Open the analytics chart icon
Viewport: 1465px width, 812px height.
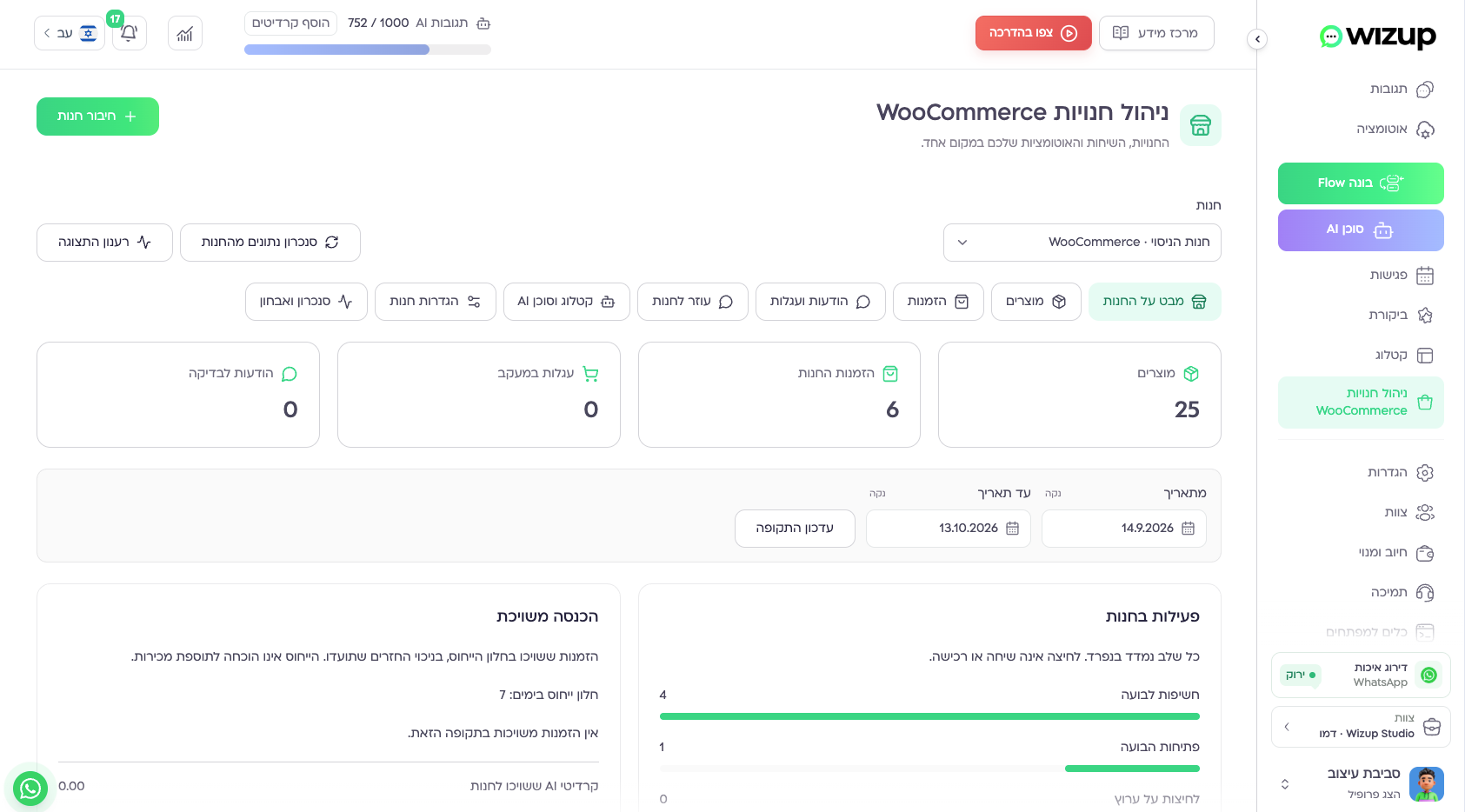185,33
